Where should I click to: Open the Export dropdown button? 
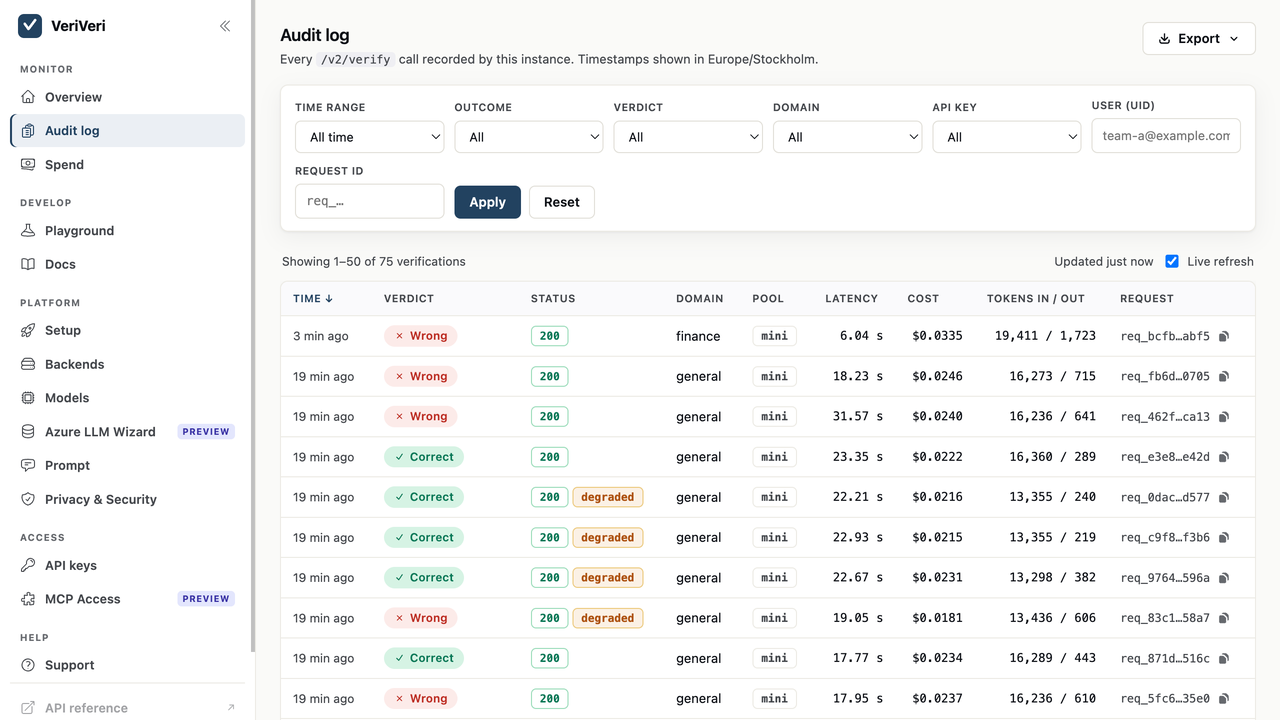tap(1199, 38)
